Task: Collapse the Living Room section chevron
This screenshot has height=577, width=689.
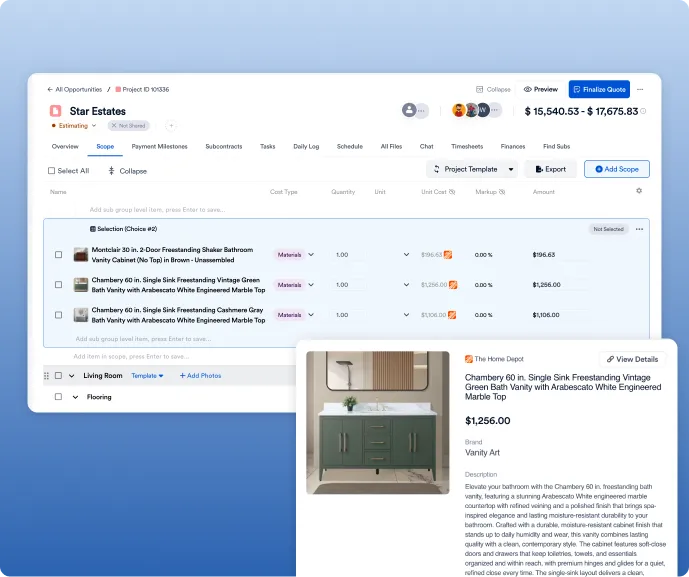Action: 72,376
